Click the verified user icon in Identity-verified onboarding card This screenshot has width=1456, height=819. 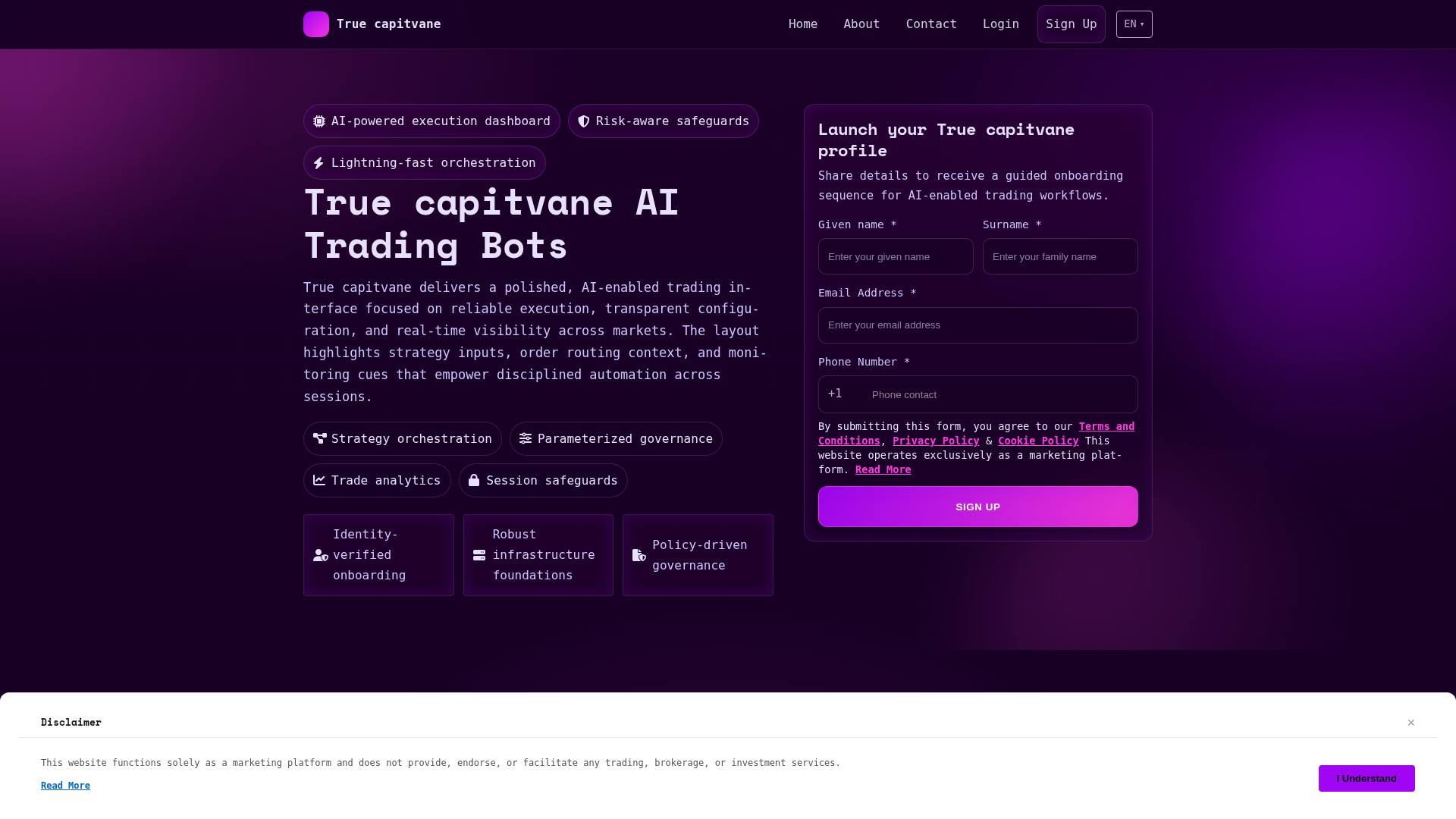coord(321,555)
